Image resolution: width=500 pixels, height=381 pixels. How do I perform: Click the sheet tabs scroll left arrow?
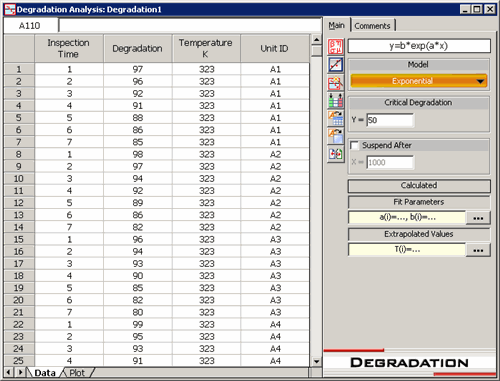tap(9, 372)
